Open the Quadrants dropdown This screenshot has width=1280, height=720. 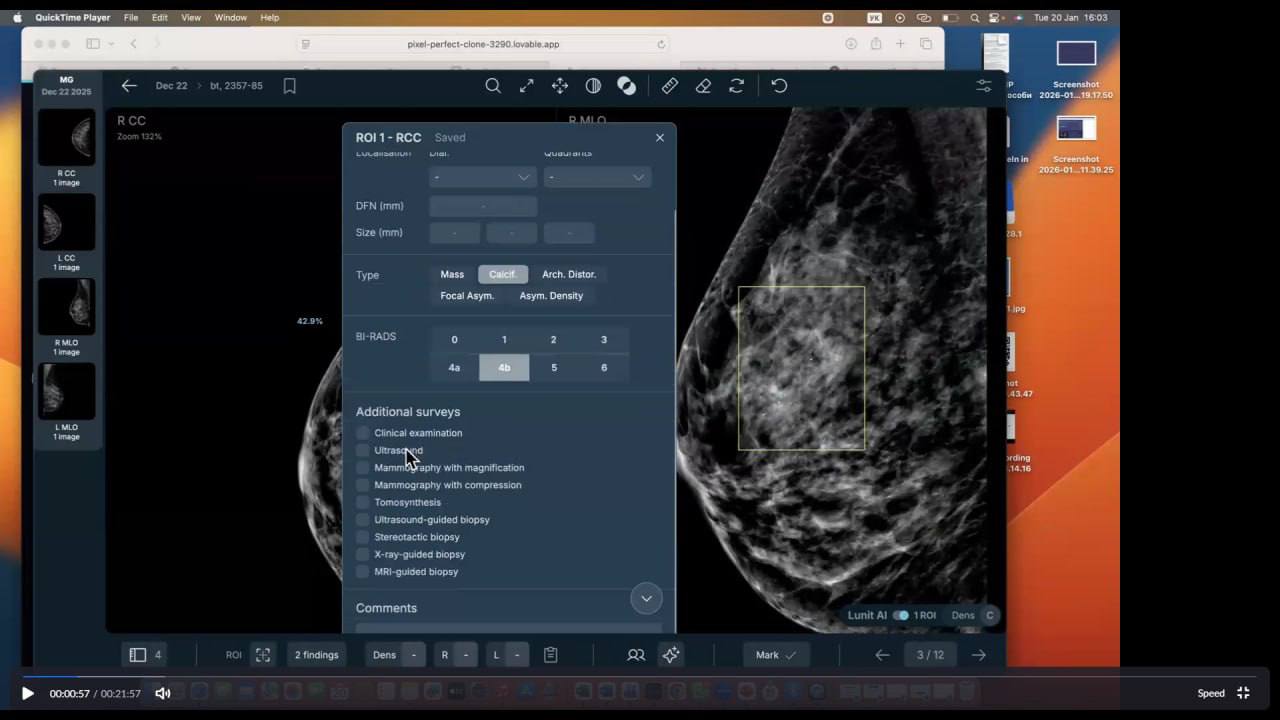(x=597, y=177)
